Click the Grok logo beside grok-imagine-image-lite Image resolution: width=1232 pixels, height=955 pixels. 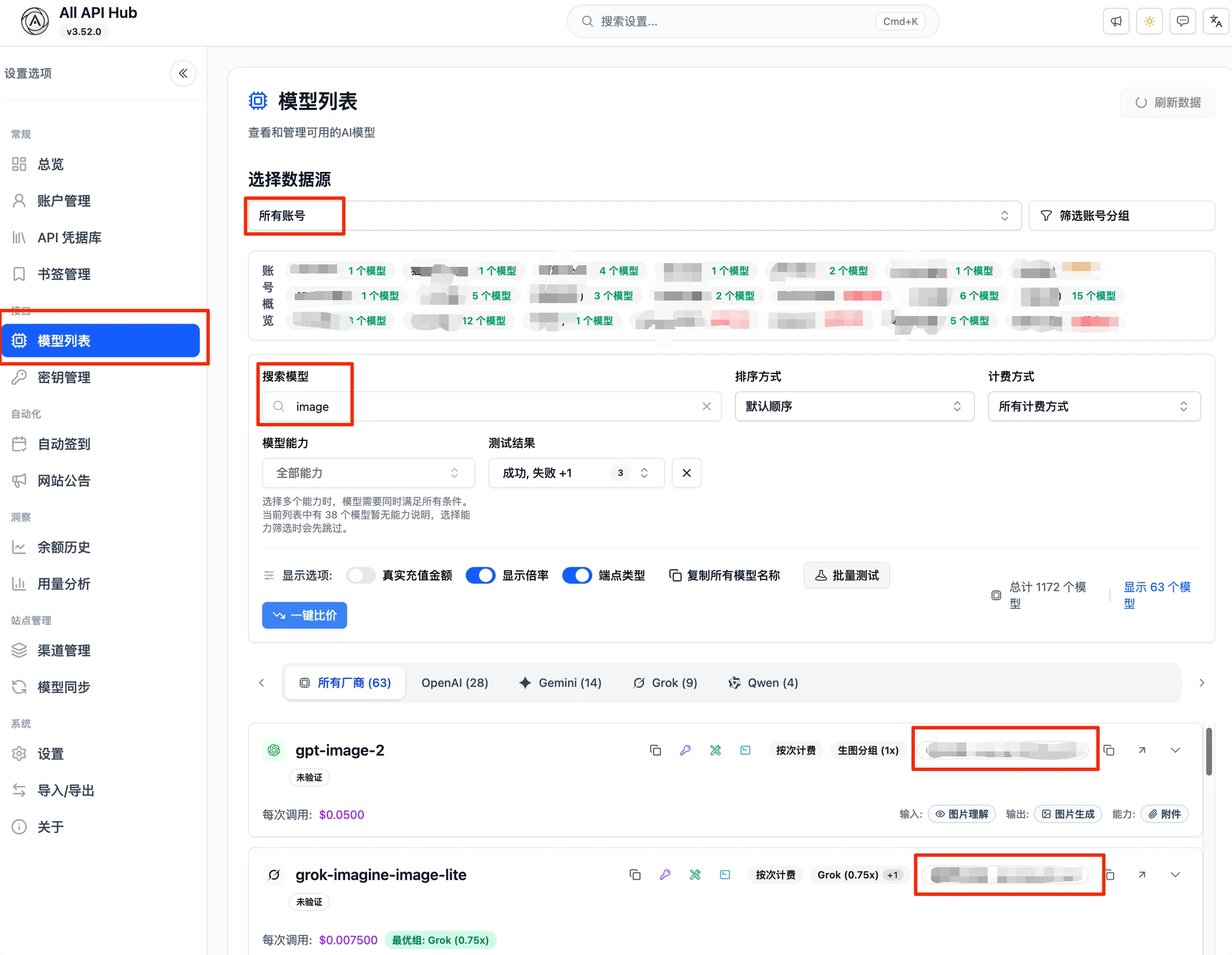(x=274, y=875)
